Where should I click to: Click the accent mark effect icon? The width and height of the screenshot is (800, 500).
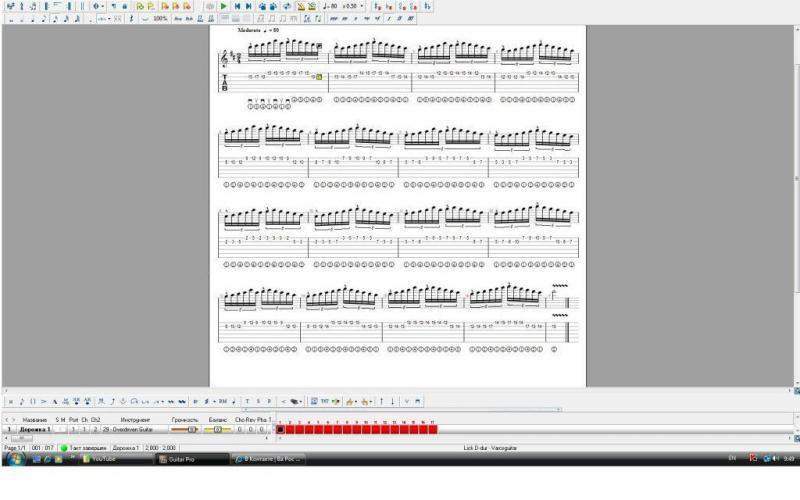[43, 402]
